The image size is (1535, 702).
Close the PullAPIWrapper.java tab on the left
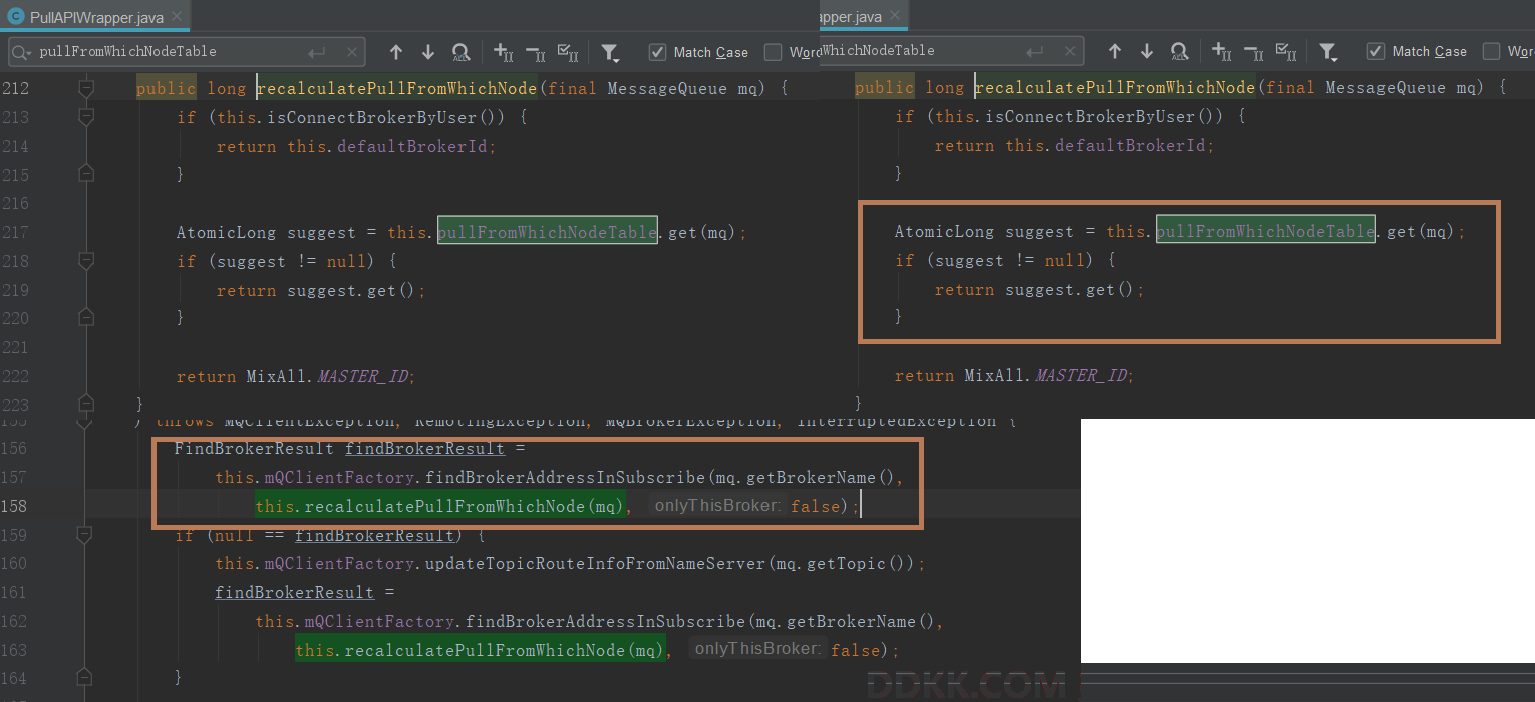point(175,16)
